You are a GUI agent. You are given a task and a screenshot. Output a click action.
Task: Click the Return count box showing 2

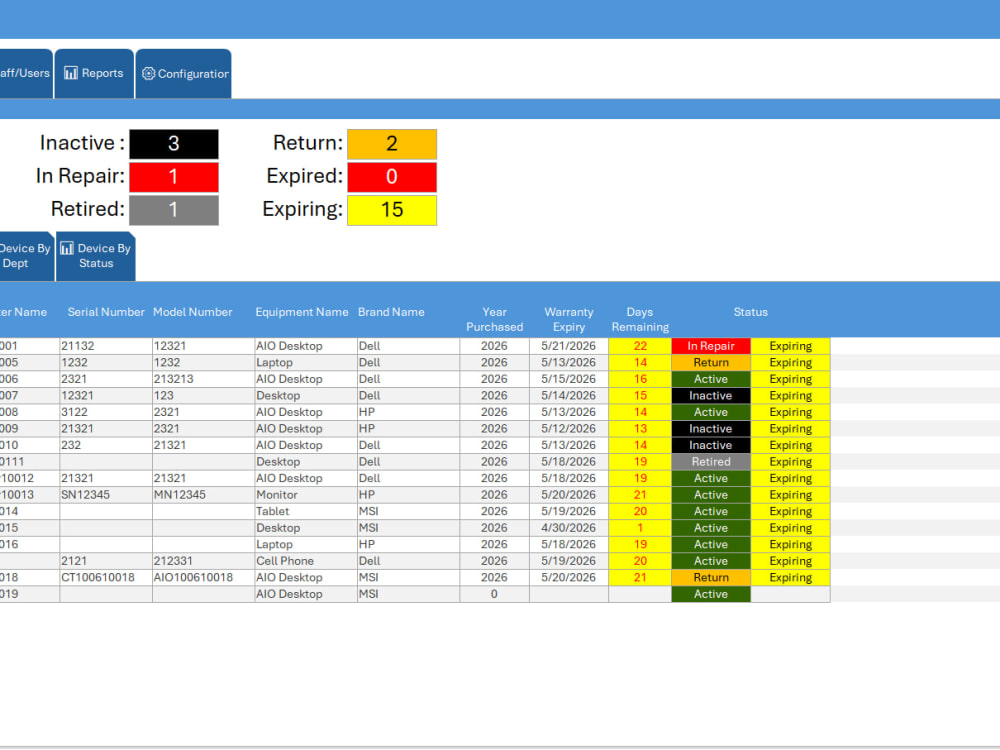click(392, 144)
